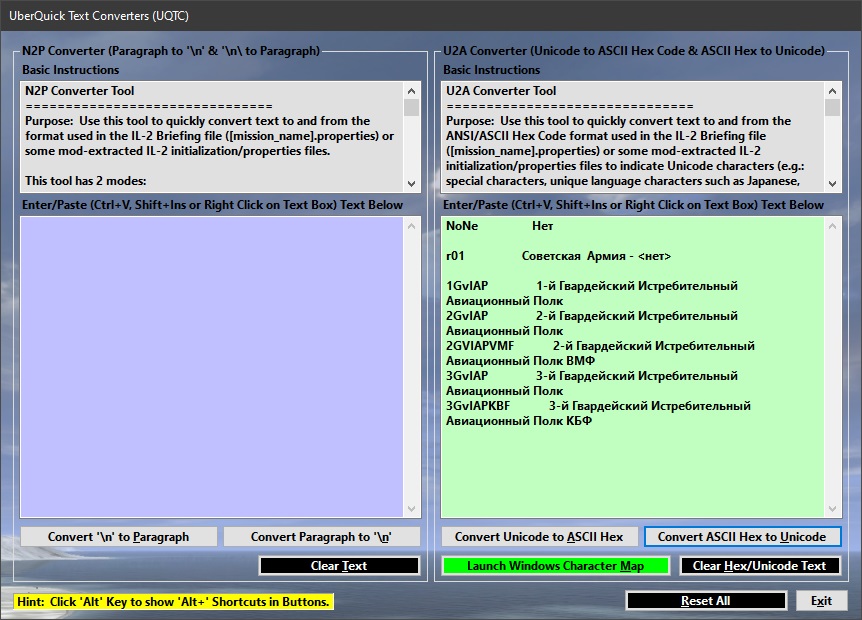Click down arrow of purple text box scrollbar
The width and height of the screenshot is (862, 620).
click(411, 509)
